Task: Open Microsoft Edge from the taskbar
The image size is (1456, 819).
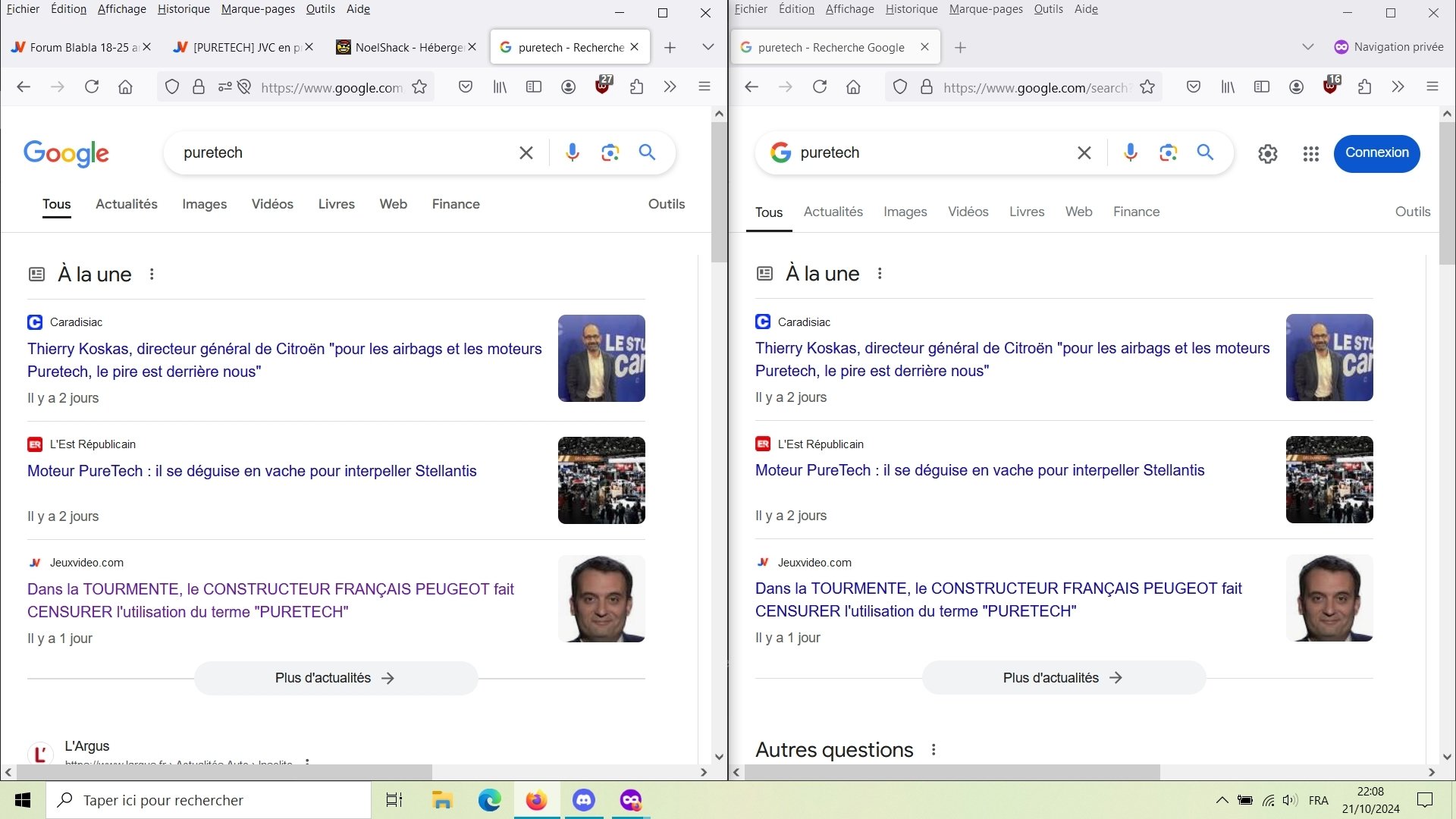Action: [490, 800]
